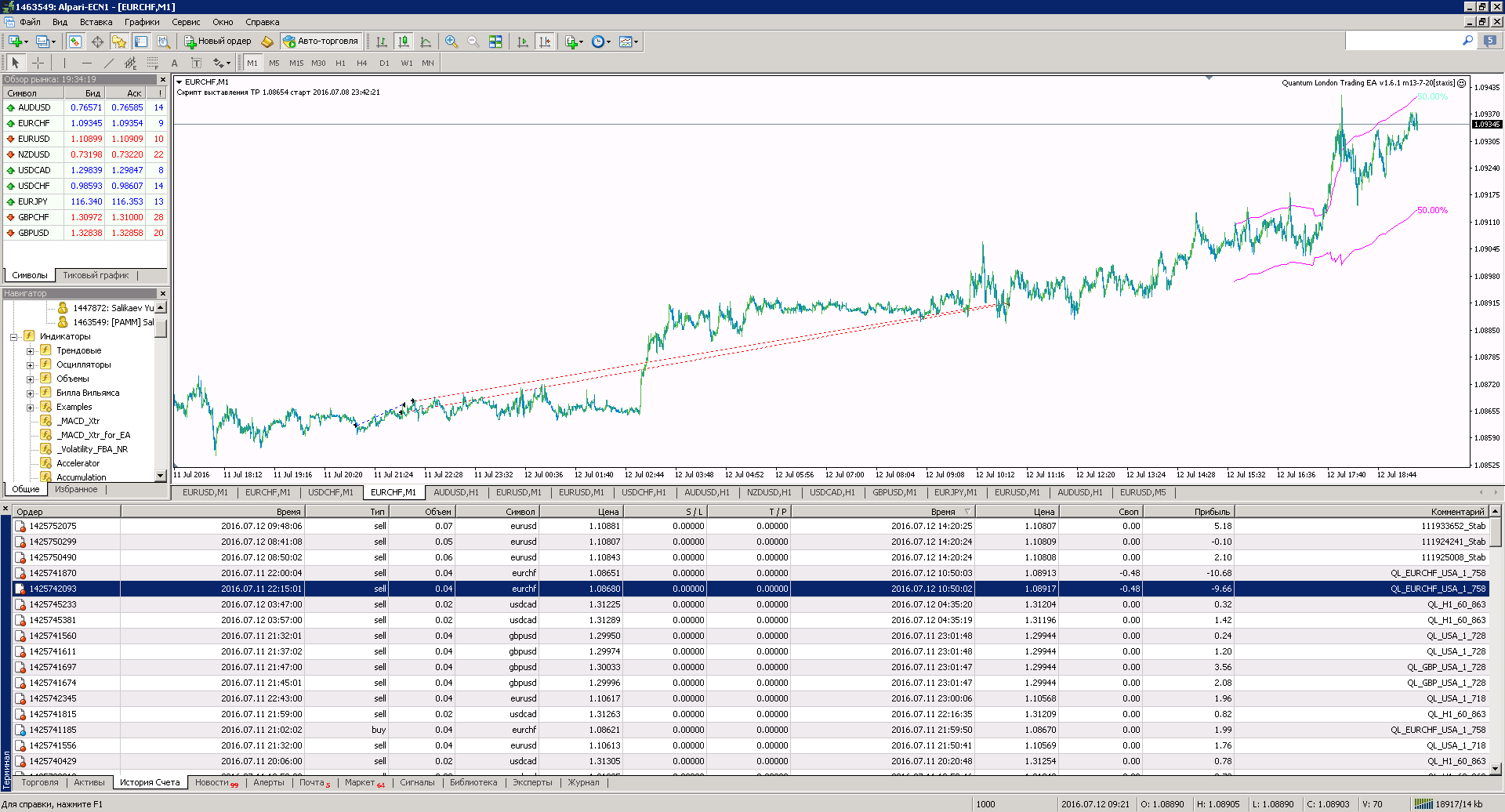This screenshot has width=1505, height=812.
Task: Open the Strategy Tester icon
Action: 163,42
